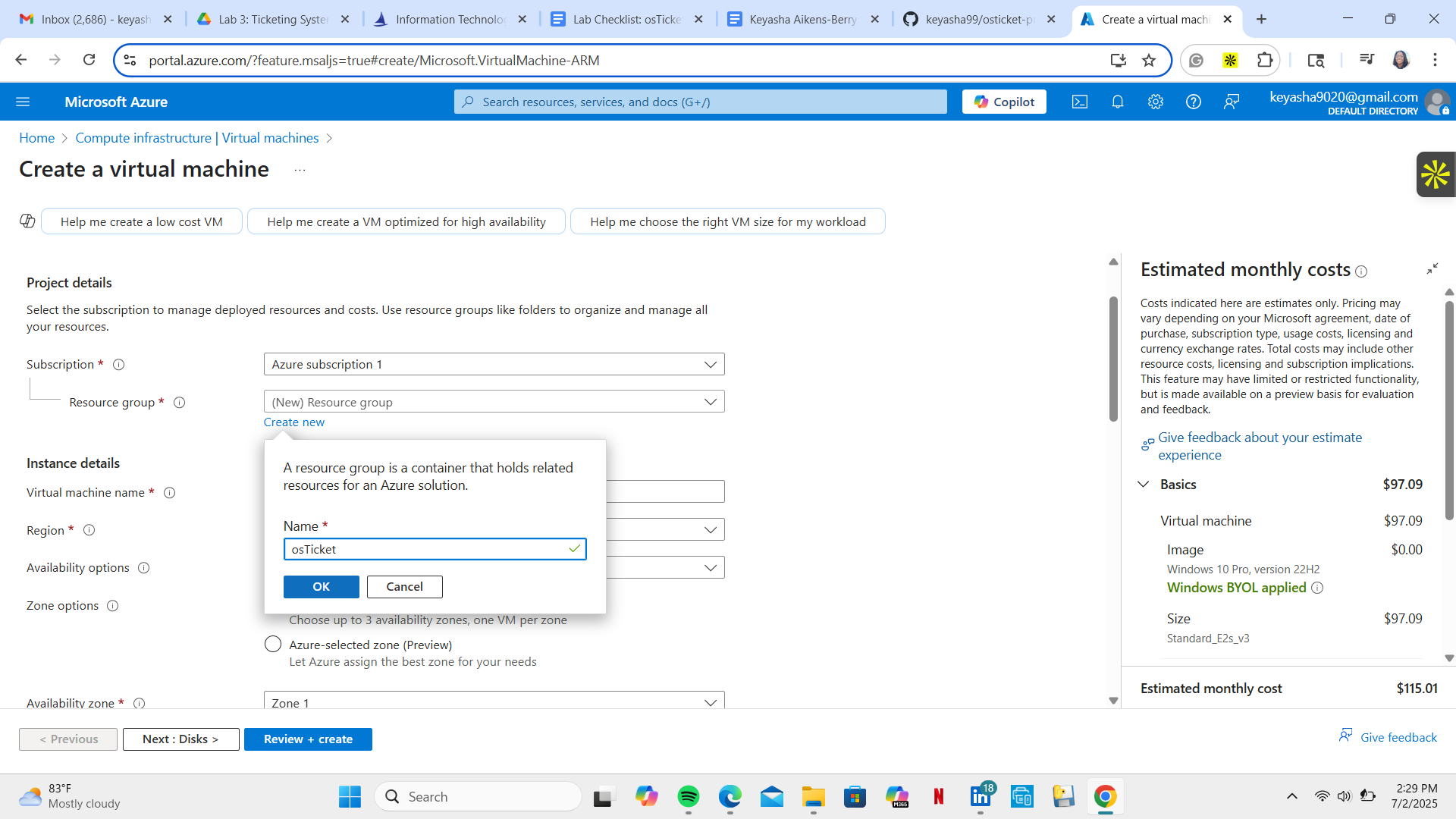Click the account avatar in Azure header
1456x819 pixels.
(1436, 102)
